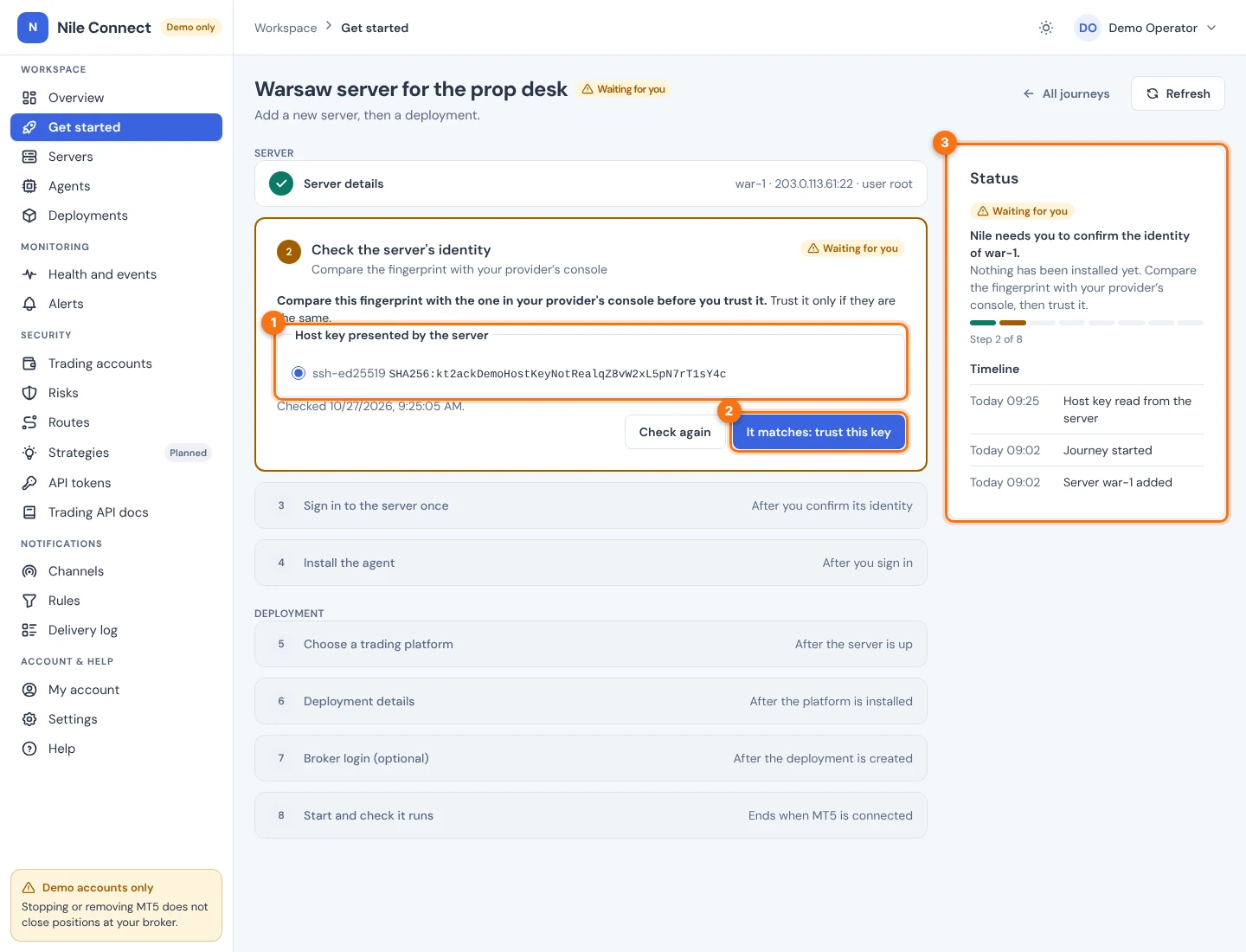Expand step 5 Choose a trading platform
Screen dimensions: 1246x952
coord(591,644)
